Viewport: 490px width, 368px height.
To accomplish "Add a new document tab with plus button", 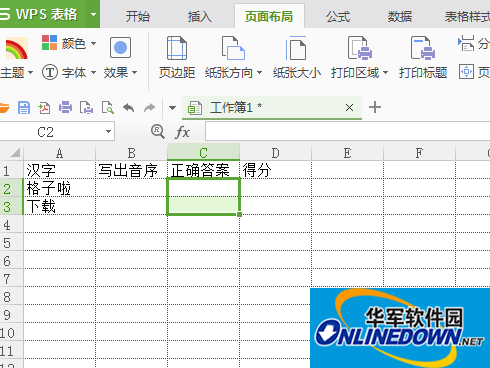I will [x=375, y=107].
